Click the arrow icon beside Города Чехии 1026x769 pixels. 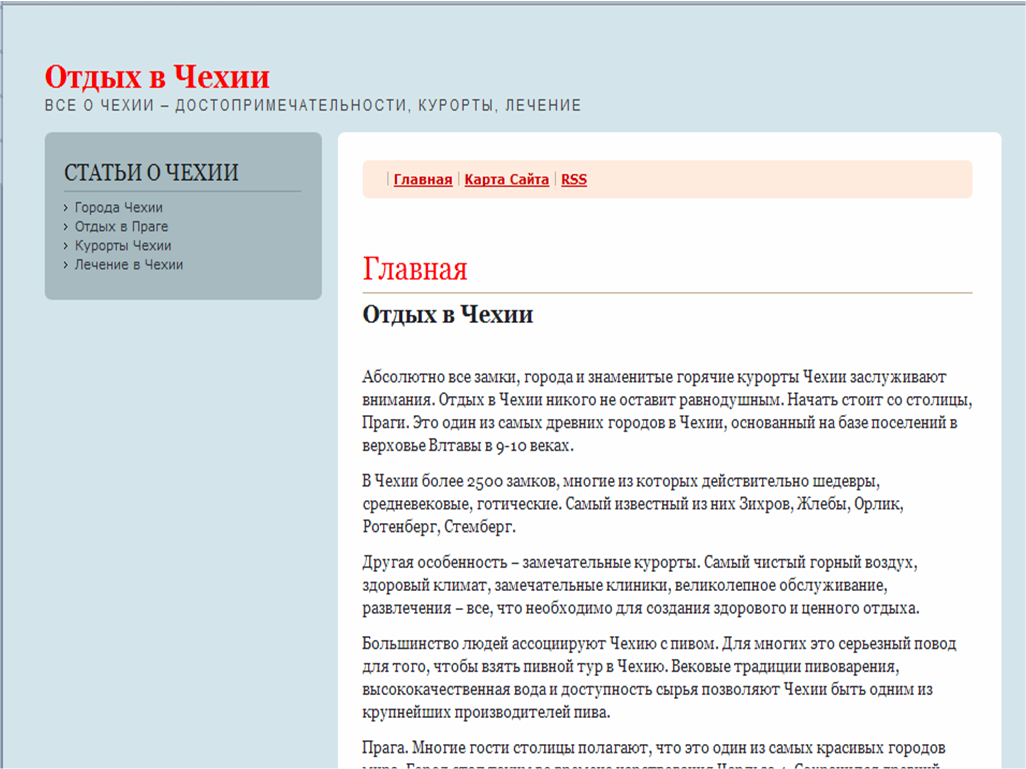[x=66, y=208]
